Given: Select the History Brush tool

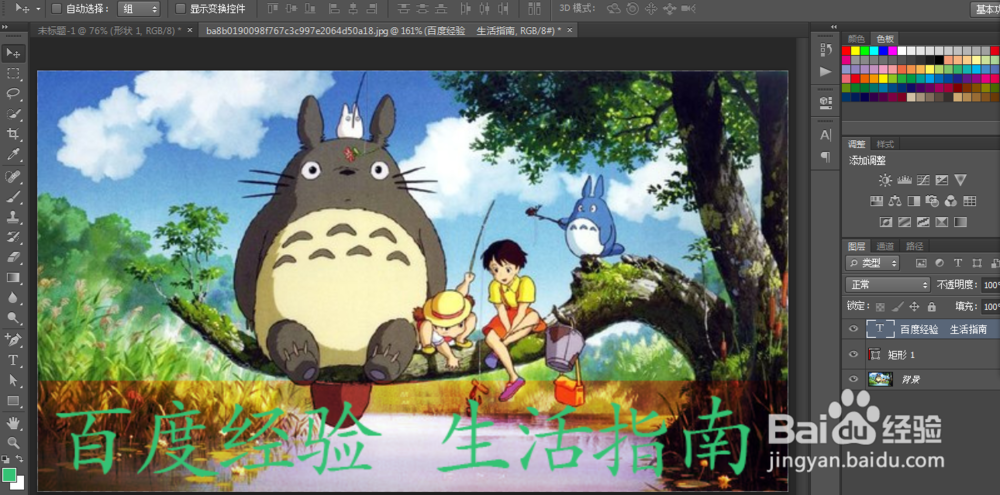Looking at the screenshot, I should 13,237.
